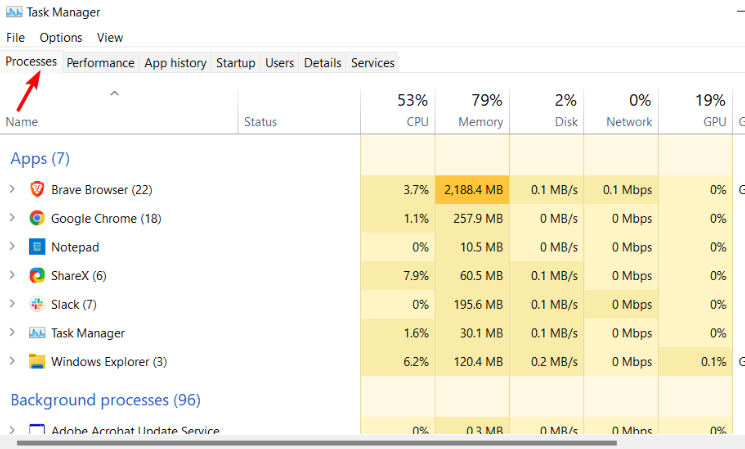Expand the Brave Browser process group
Viewport: 745px width, 449px height.
coord(12,189)
